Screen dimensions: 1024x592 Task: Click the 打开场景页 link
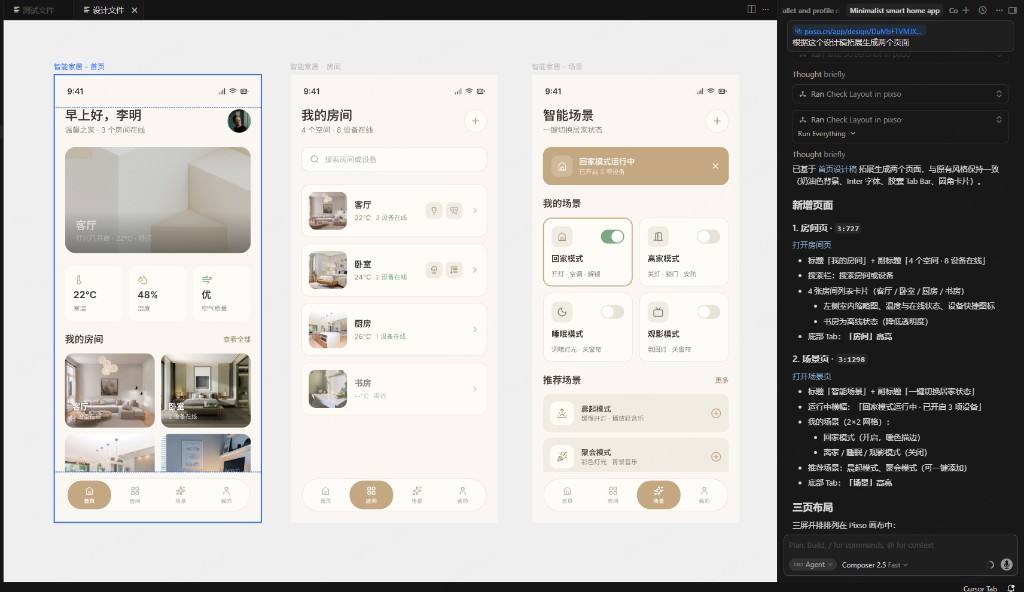[x=811, y=376]
